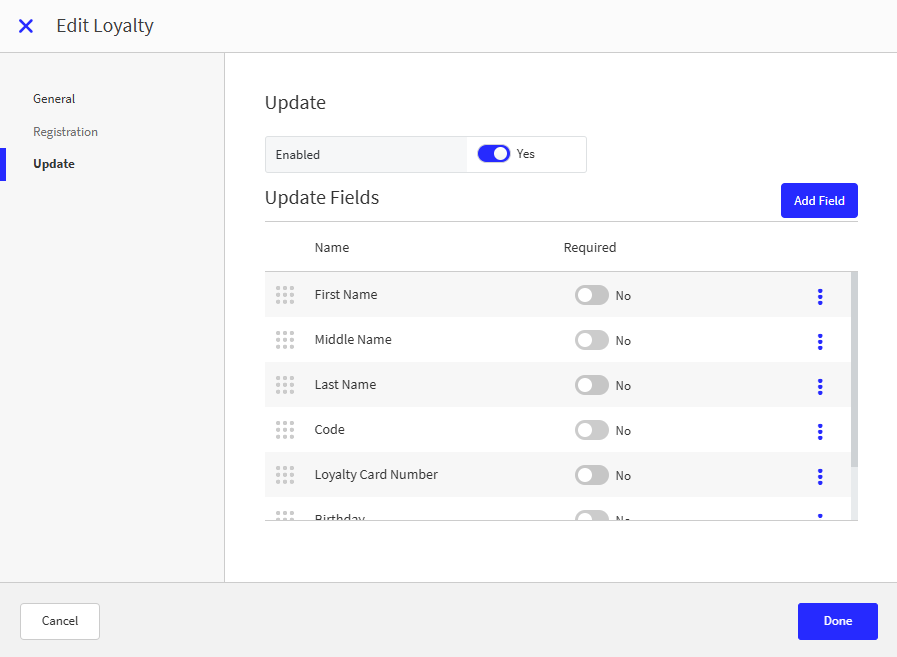Cancel the loyalty edits
Viewport: 897px width, 657px height.
click(59, 621)
